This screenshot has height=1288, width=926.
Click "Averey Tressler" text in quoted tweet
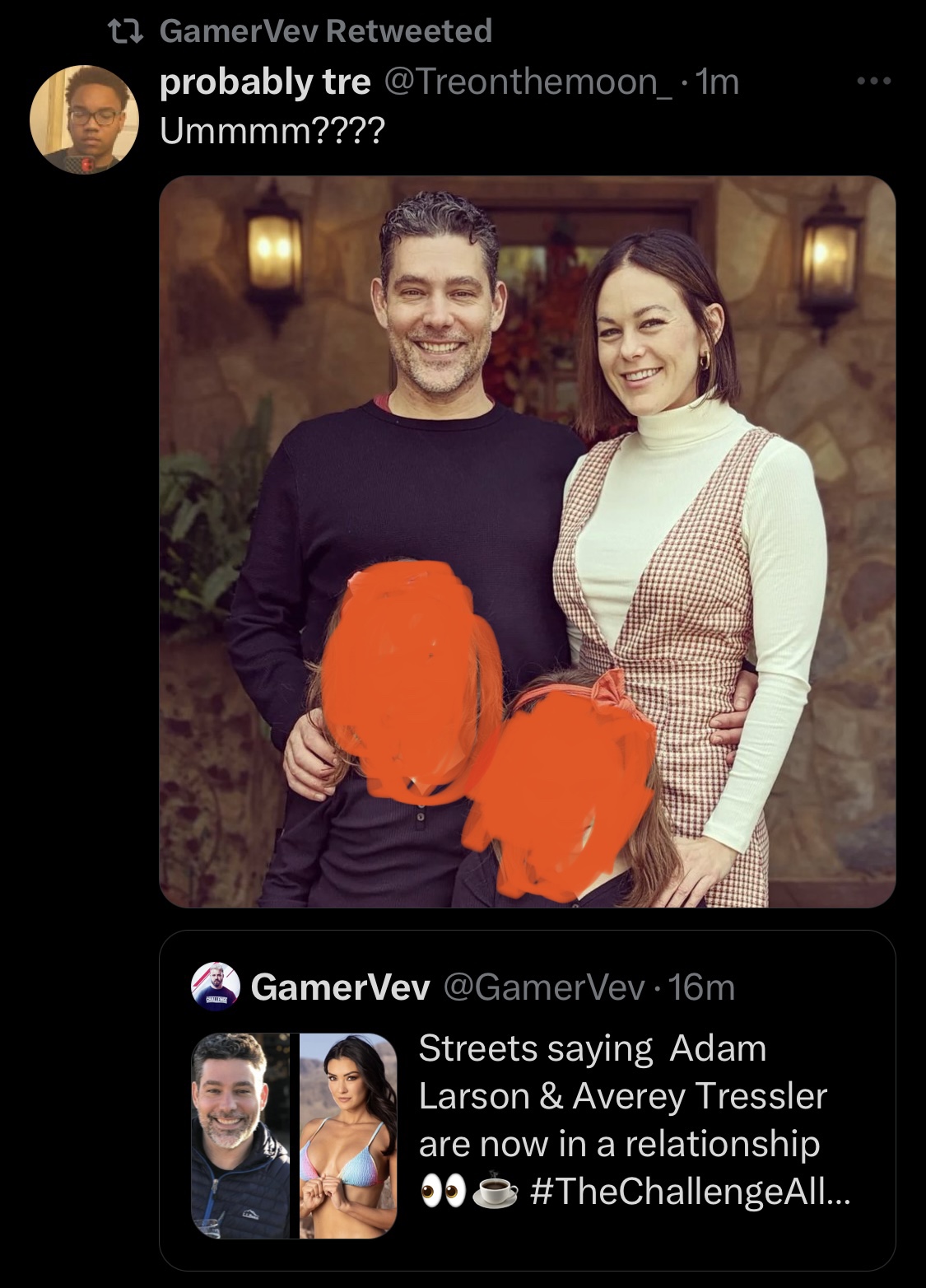click(700, 1096)
